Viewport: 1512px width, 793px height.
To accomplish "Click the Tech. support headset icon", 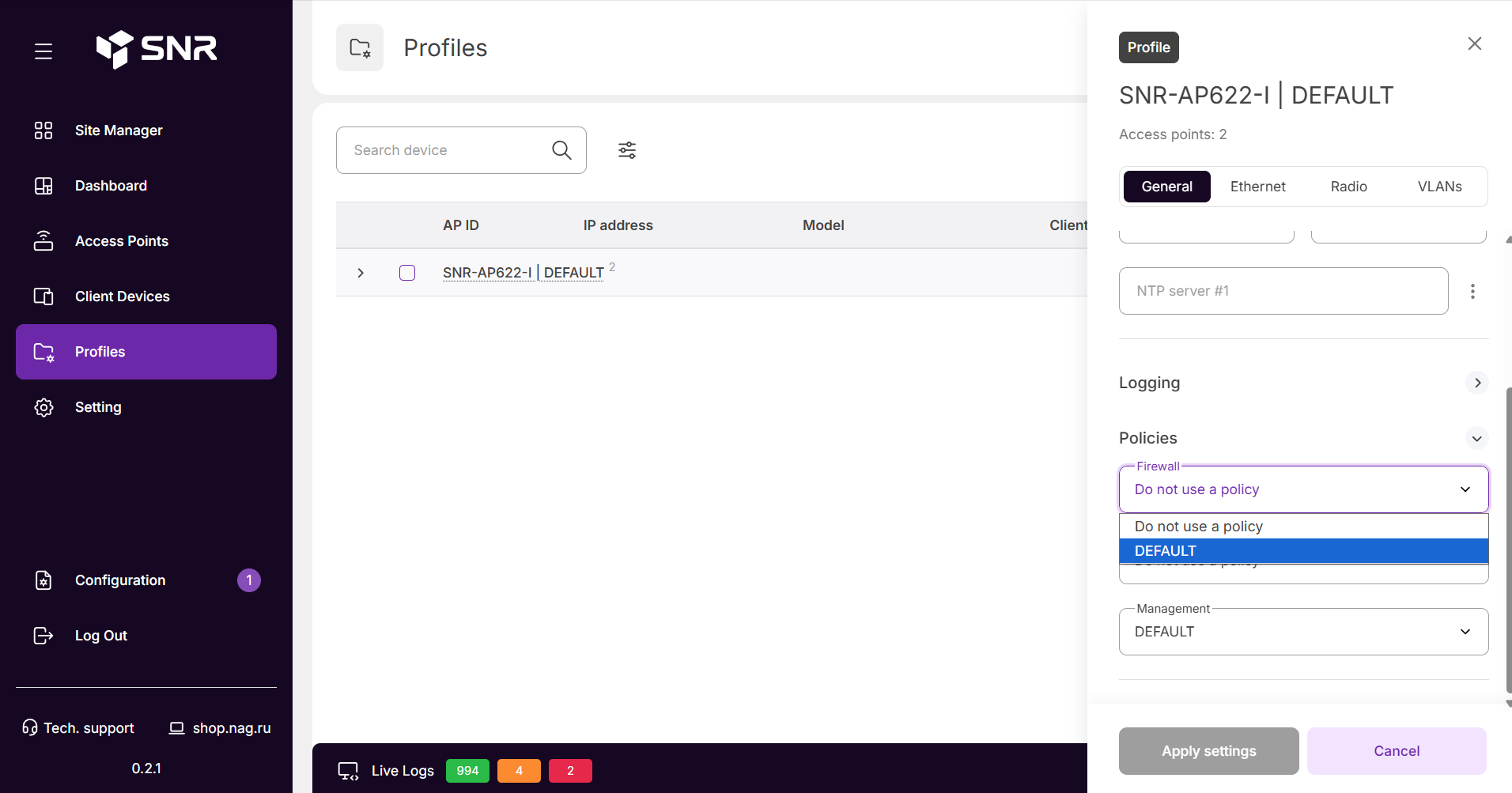I will click(30, 727).
